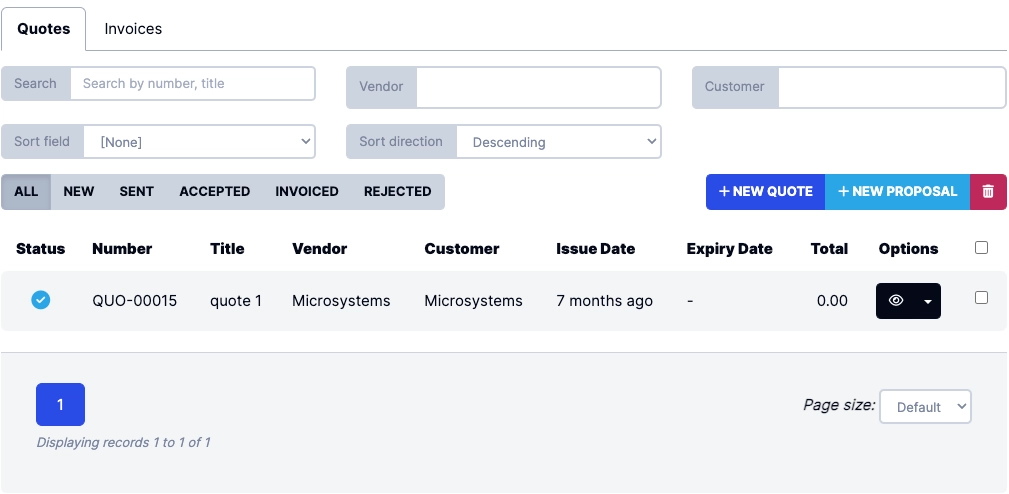The height and width of the screenshot is (494, 1009).
Task: Tick the select-all checkbox in table header
Action: click(x=981, y=248)
